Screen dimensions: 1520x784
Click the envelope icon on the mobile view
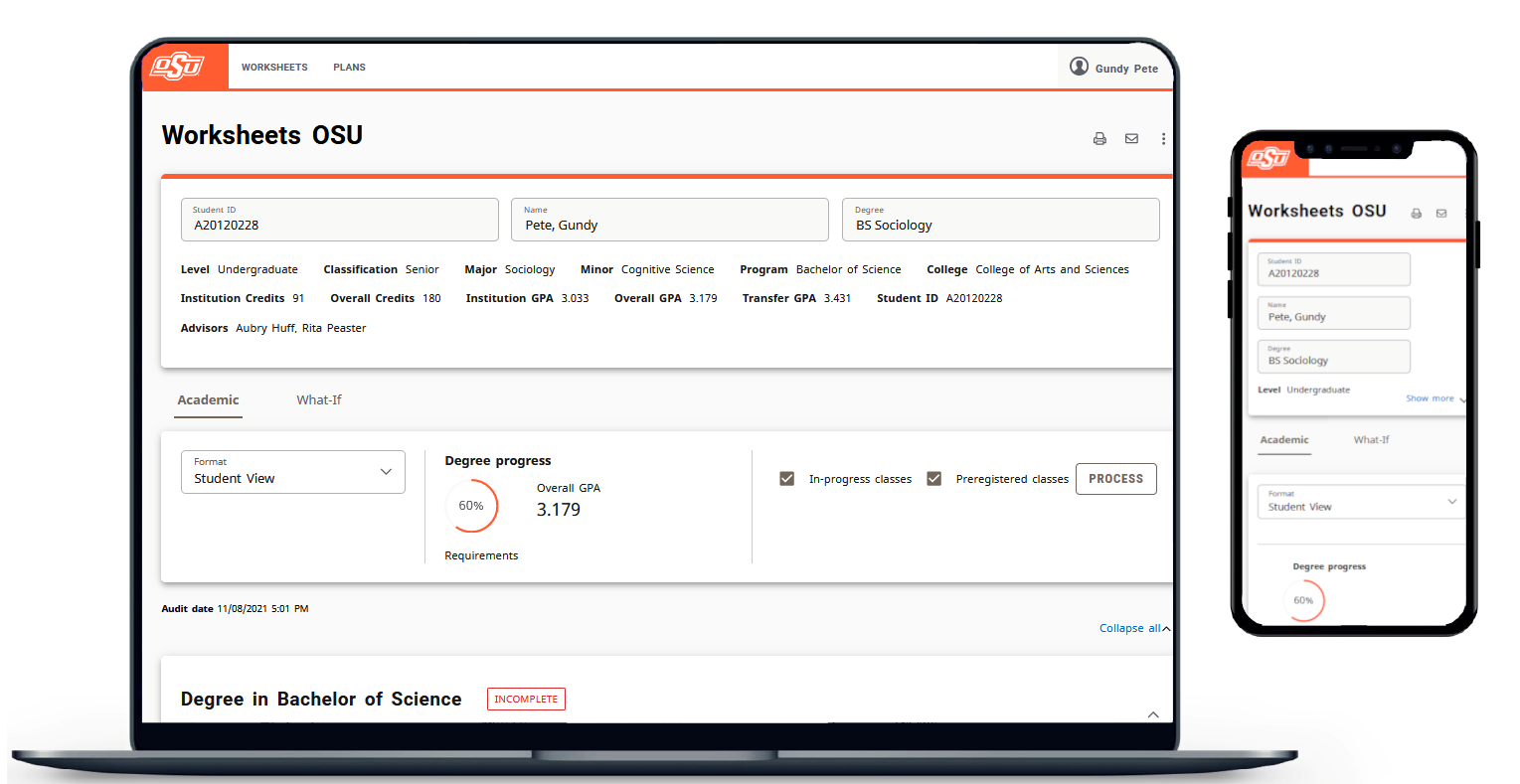pos(1440,212)
